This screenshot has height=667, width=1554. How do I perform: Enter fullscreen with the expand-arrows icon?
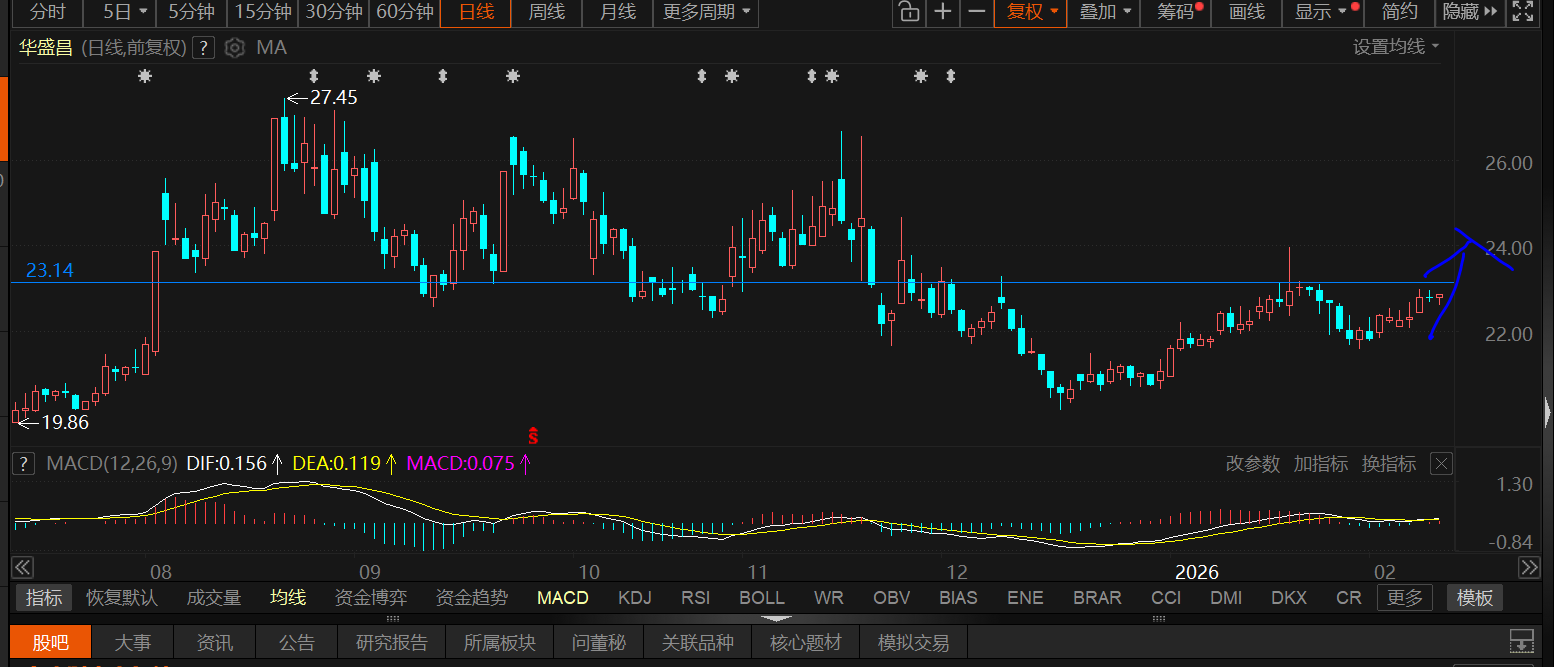(x=1522, y=12)
